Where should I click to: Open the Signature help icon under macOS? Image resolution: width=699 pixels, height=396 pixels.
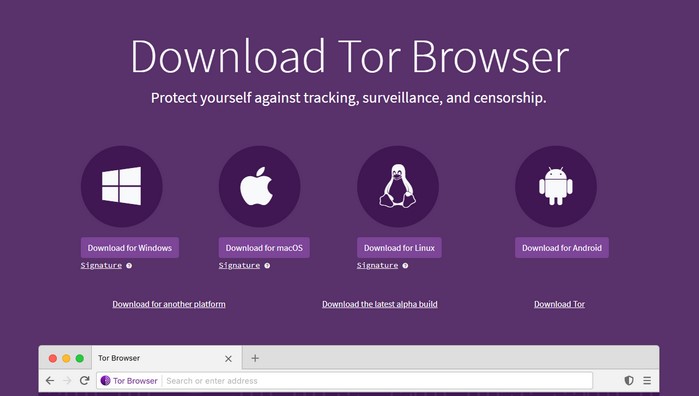[267, 266]
